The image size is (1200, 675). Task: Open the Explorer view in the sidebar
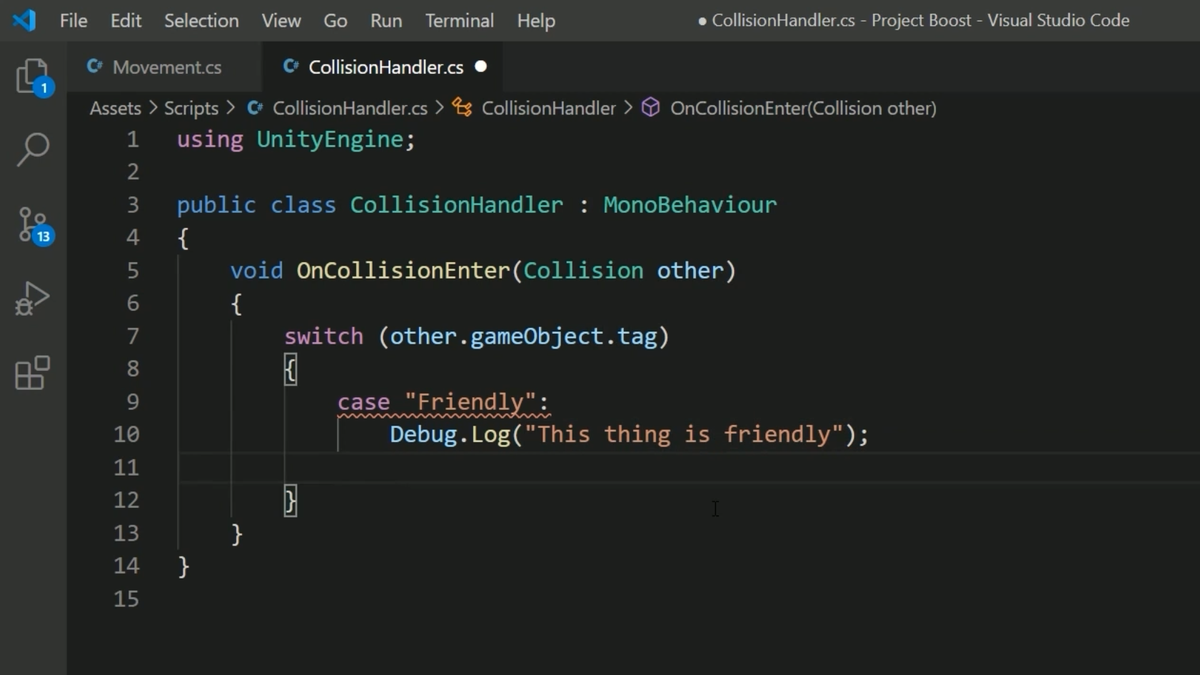pos(32,75)
